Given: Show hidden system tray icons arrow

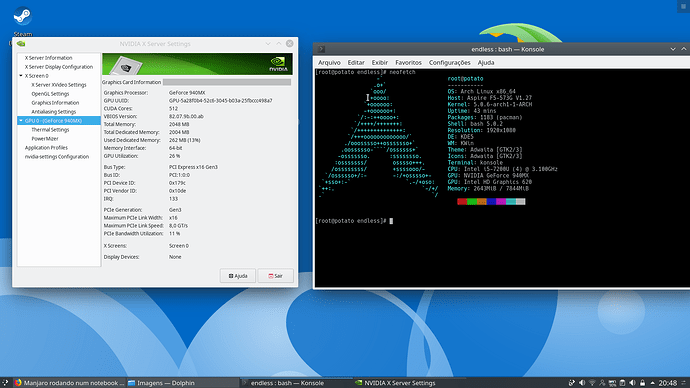Looking at the screenshot, I should click(653, 383).
